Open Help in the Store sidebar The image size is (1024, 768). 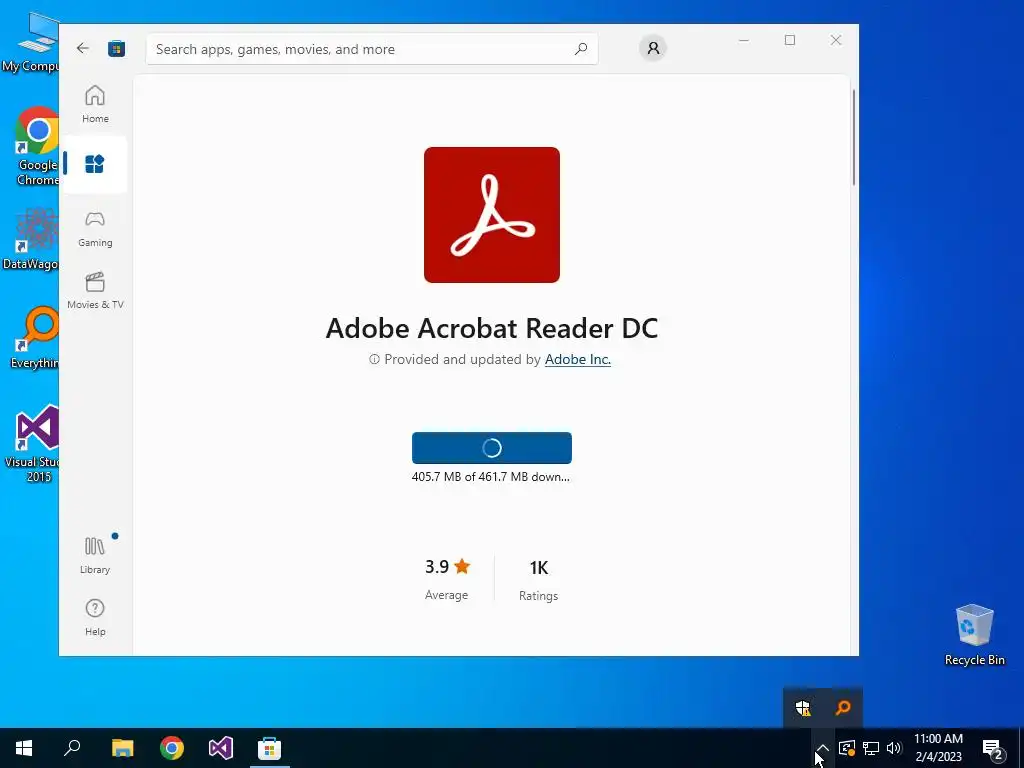point(95,618)
